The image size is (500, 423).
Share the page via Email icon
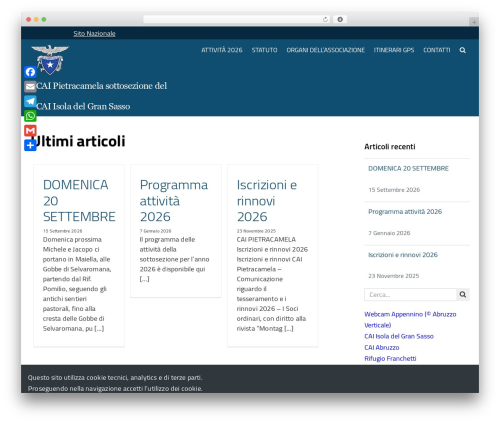[x=30, y=87]
